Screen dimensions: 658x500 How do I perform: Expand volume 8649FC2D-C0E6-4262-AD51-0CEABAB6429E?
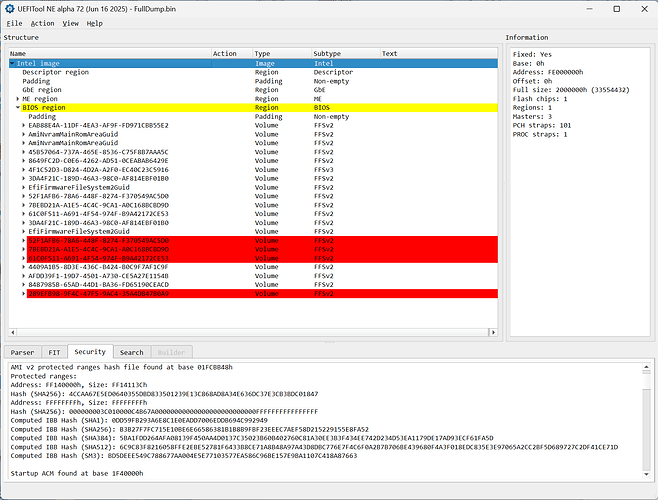[x=24, y=161]
